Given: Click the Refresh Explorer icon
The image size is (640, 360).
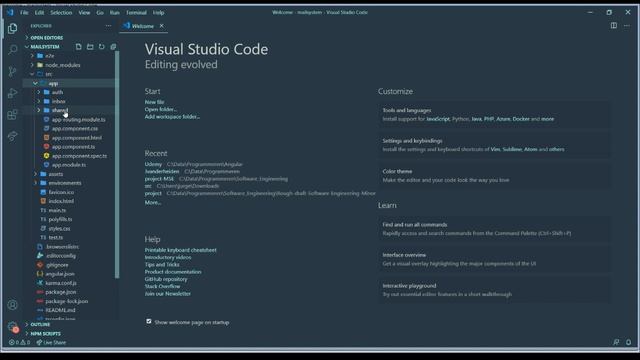Looking at the screenshot, I should pos(101,47).
